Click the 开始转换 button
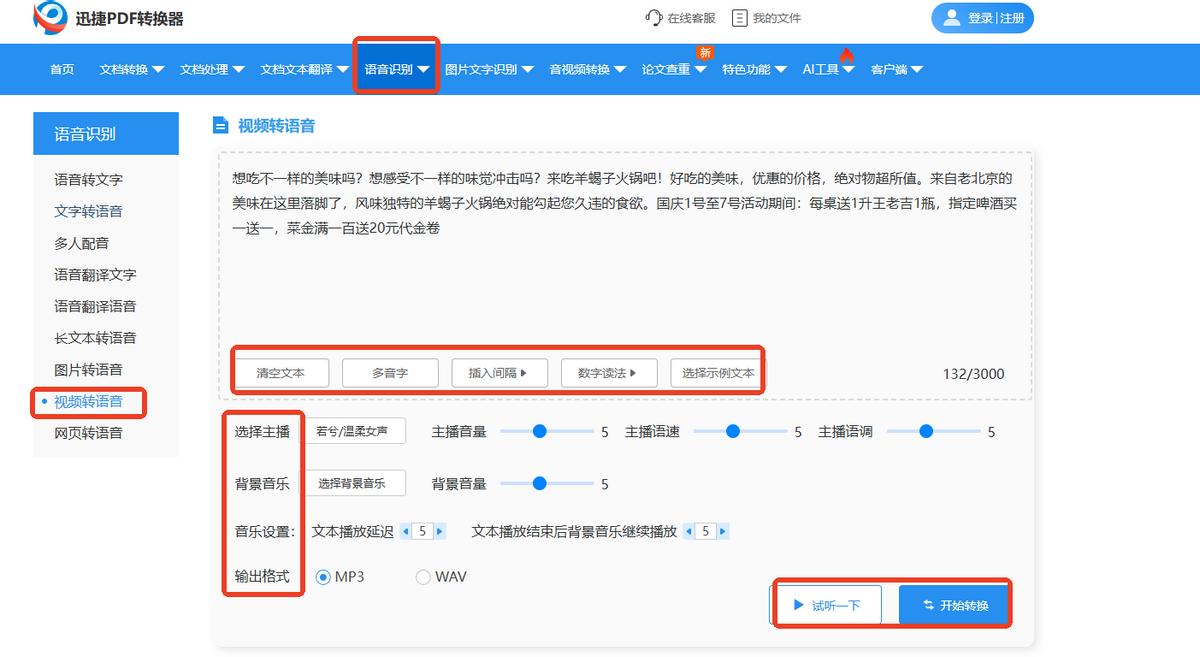Image resolution: width=1200 pixels, height=657 pixels. click(953, 605)
